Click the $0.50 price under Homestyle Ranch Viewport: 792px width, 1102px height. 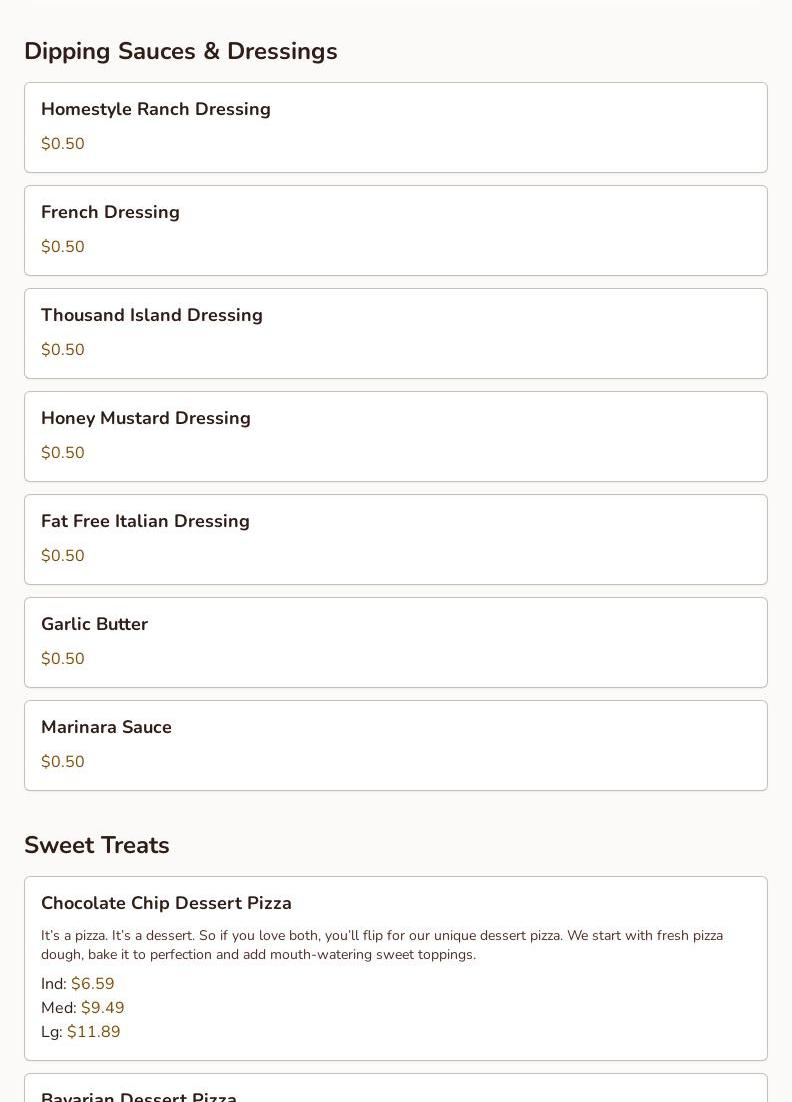(x=63, y=144)
